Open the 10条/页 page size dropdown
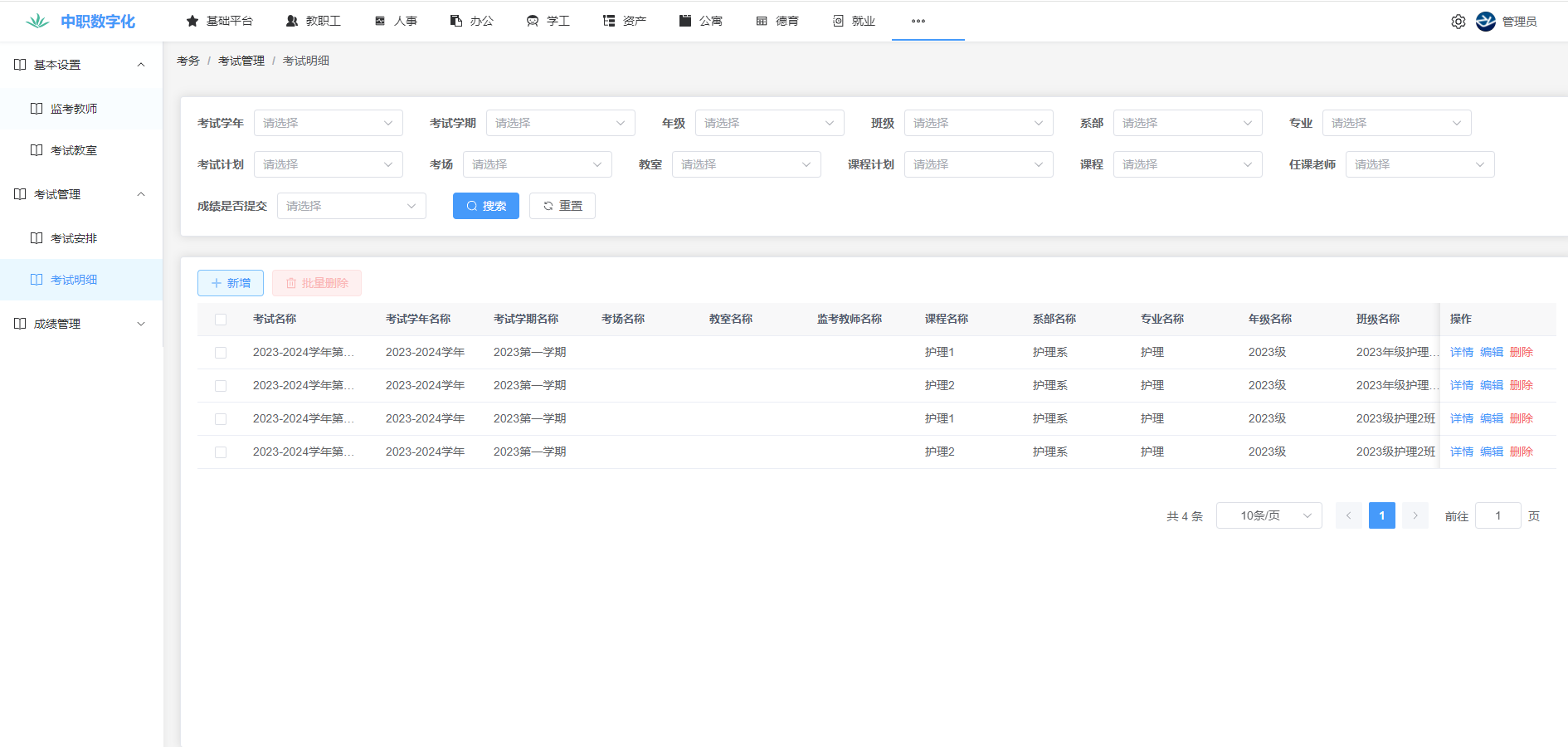 point(1269,515)
